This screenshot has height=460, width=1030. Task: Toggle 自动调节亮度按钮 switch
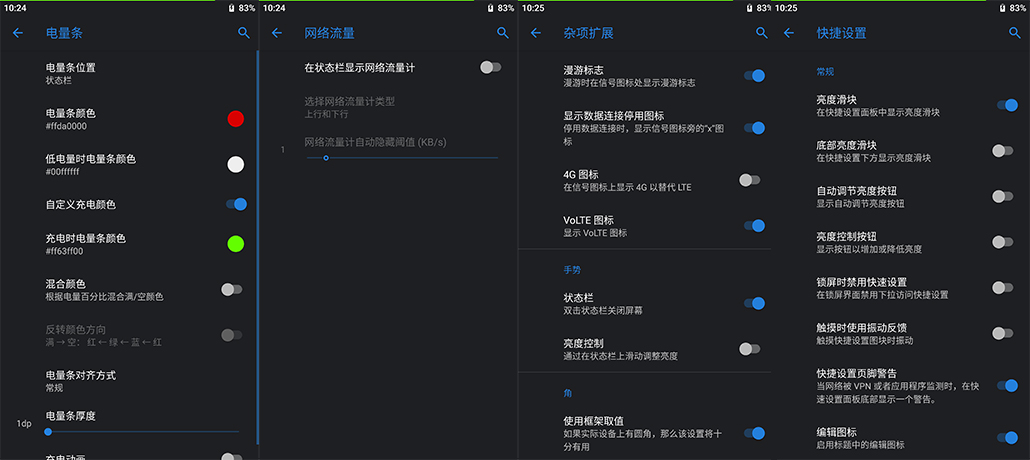coord(1002,196)
